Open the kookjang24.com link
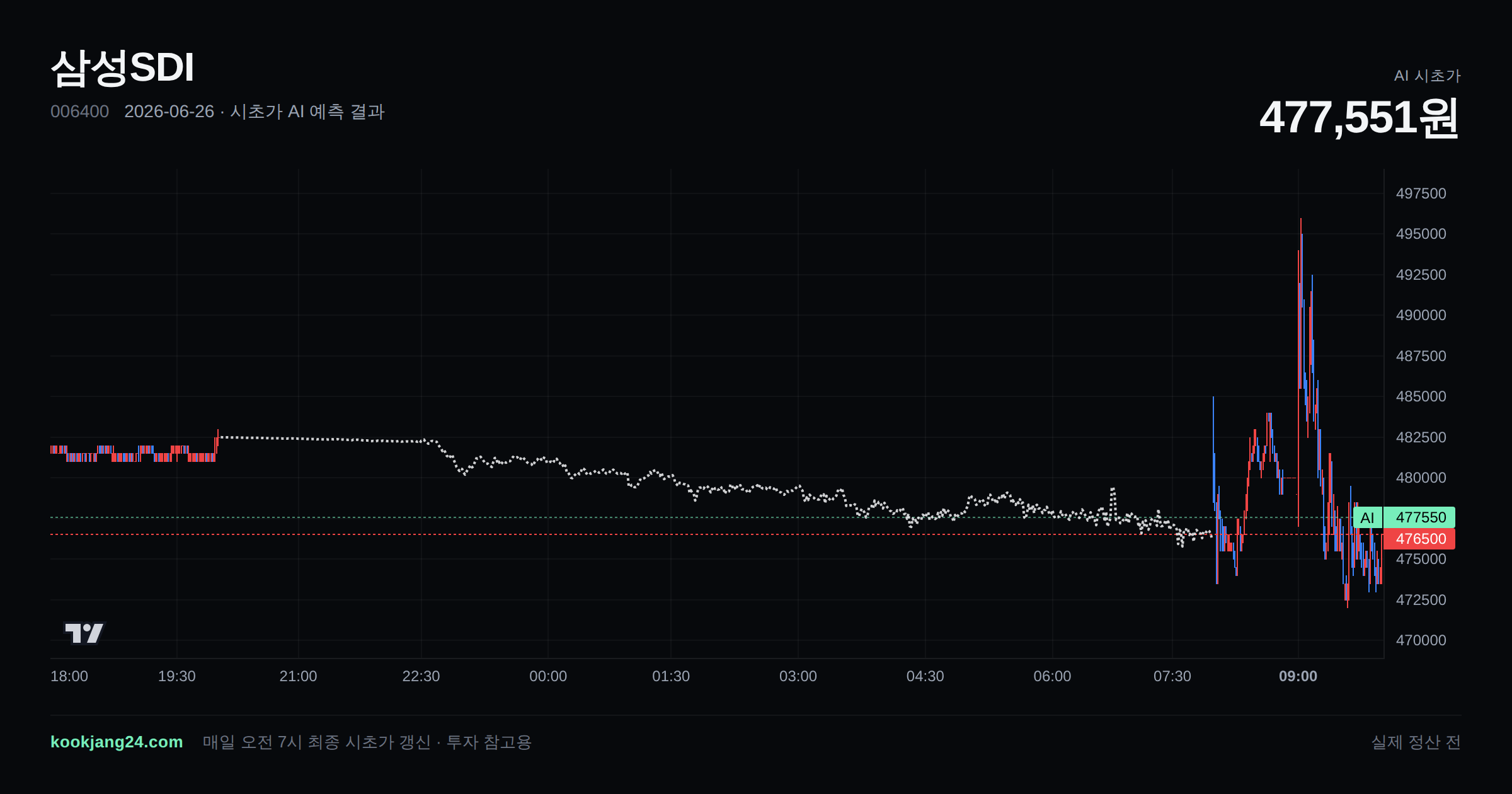1512x794 pixels. click(117, 742)
